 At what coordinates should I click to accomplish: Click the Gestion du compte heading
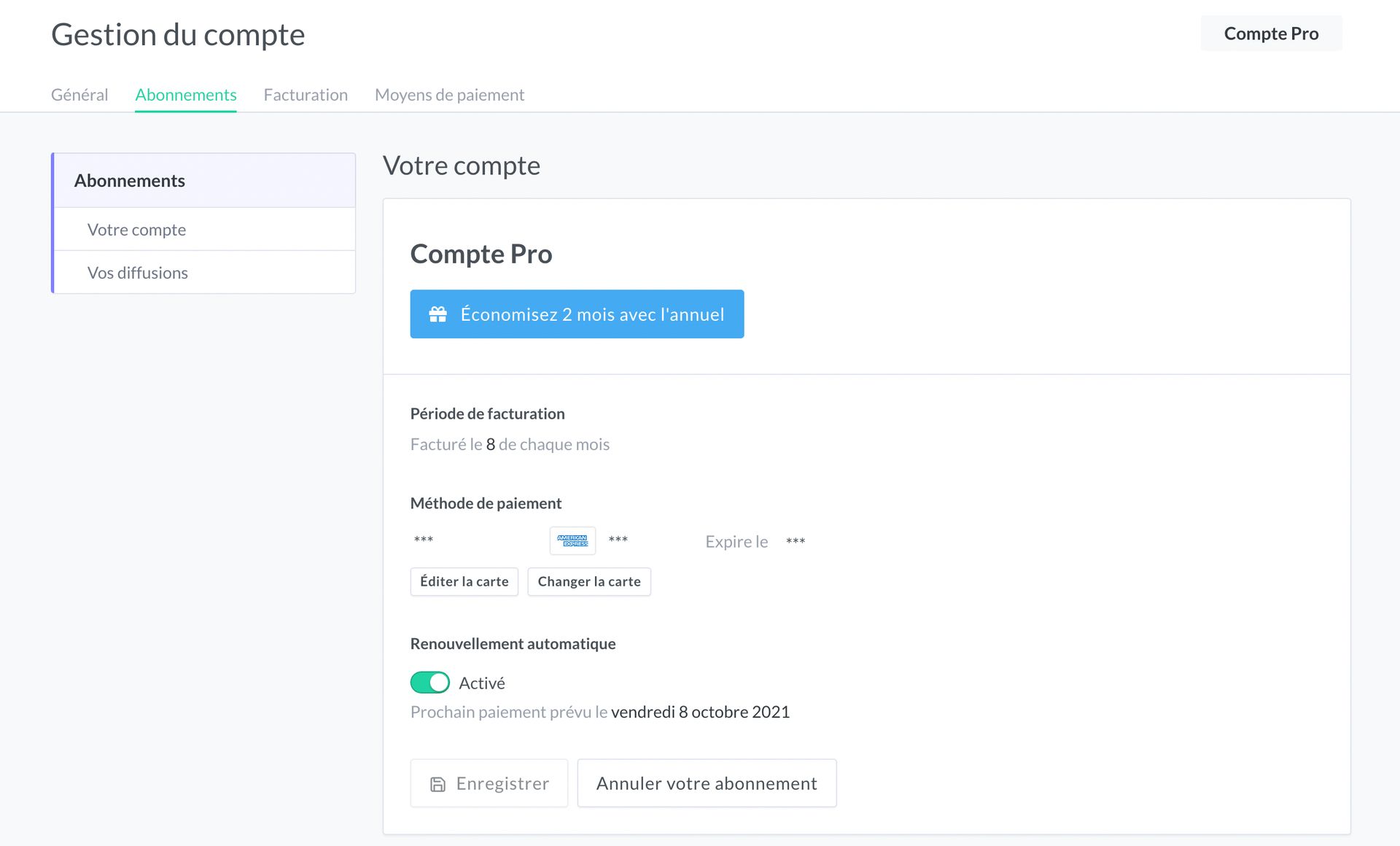(x=178, y=34)
